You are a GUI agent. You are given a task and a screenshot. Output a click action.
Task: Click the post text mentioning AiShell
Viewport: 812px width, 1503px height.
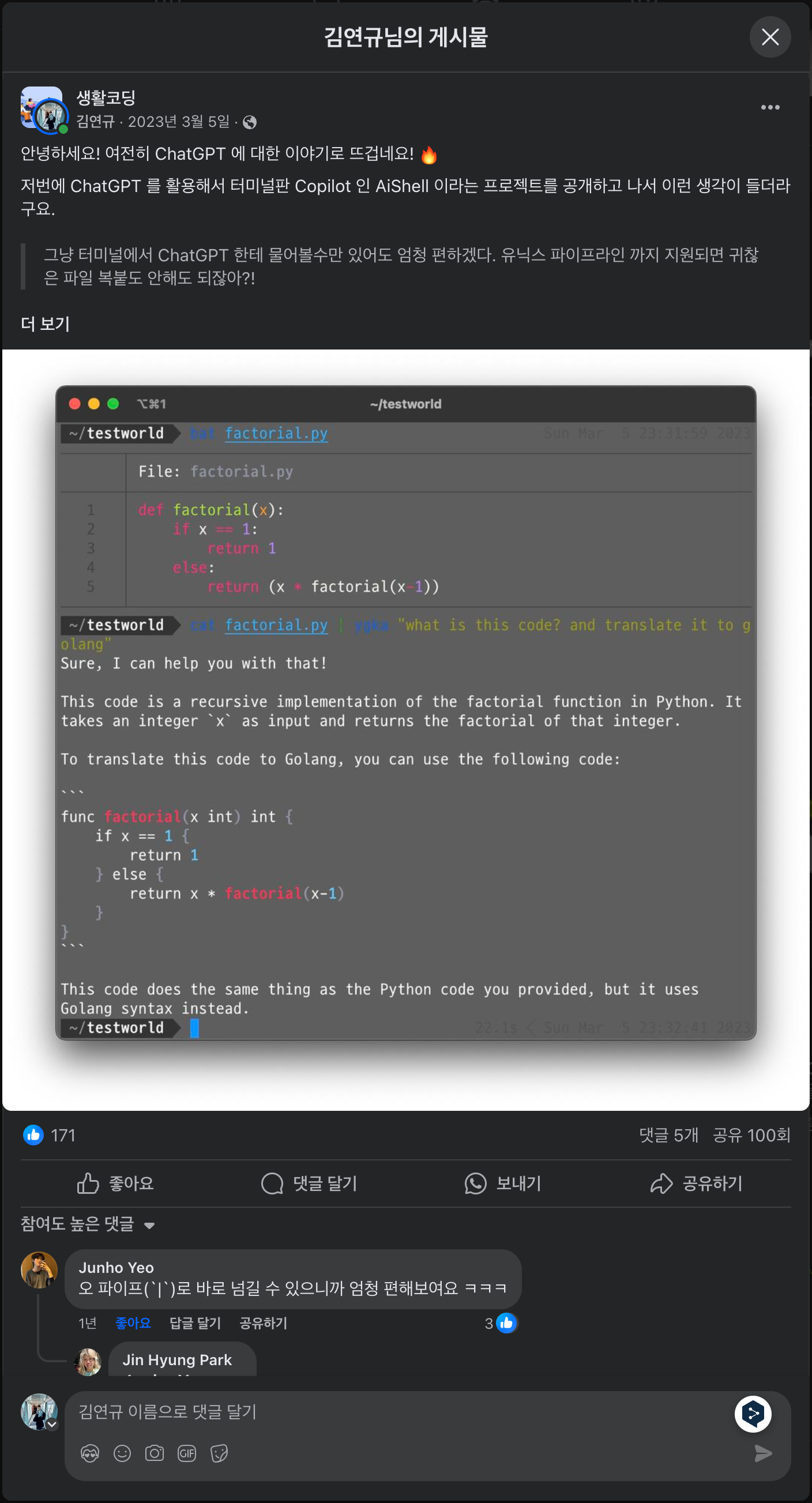tap(405, 197)
